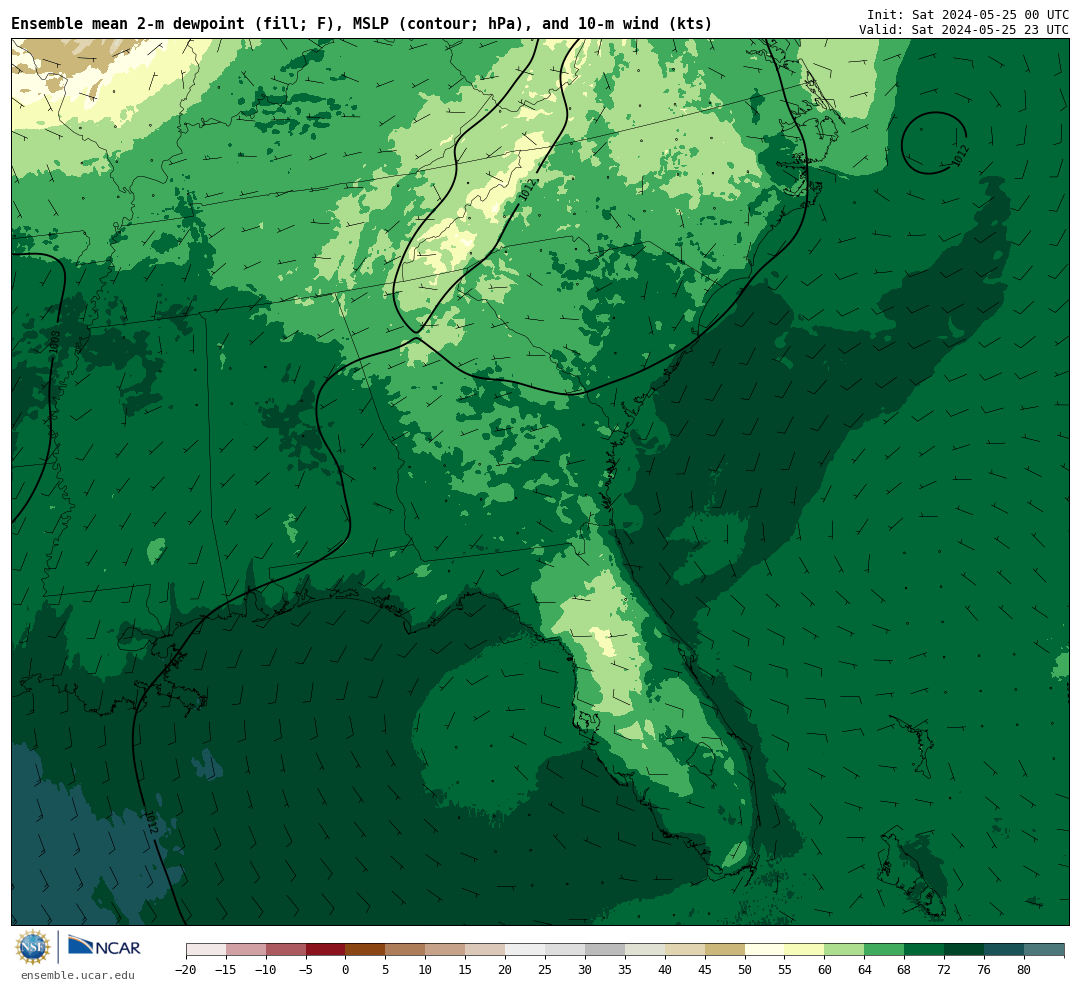
Task: Click the colorbar label 50
Action: pyautogui.click(x=745, y=970)
